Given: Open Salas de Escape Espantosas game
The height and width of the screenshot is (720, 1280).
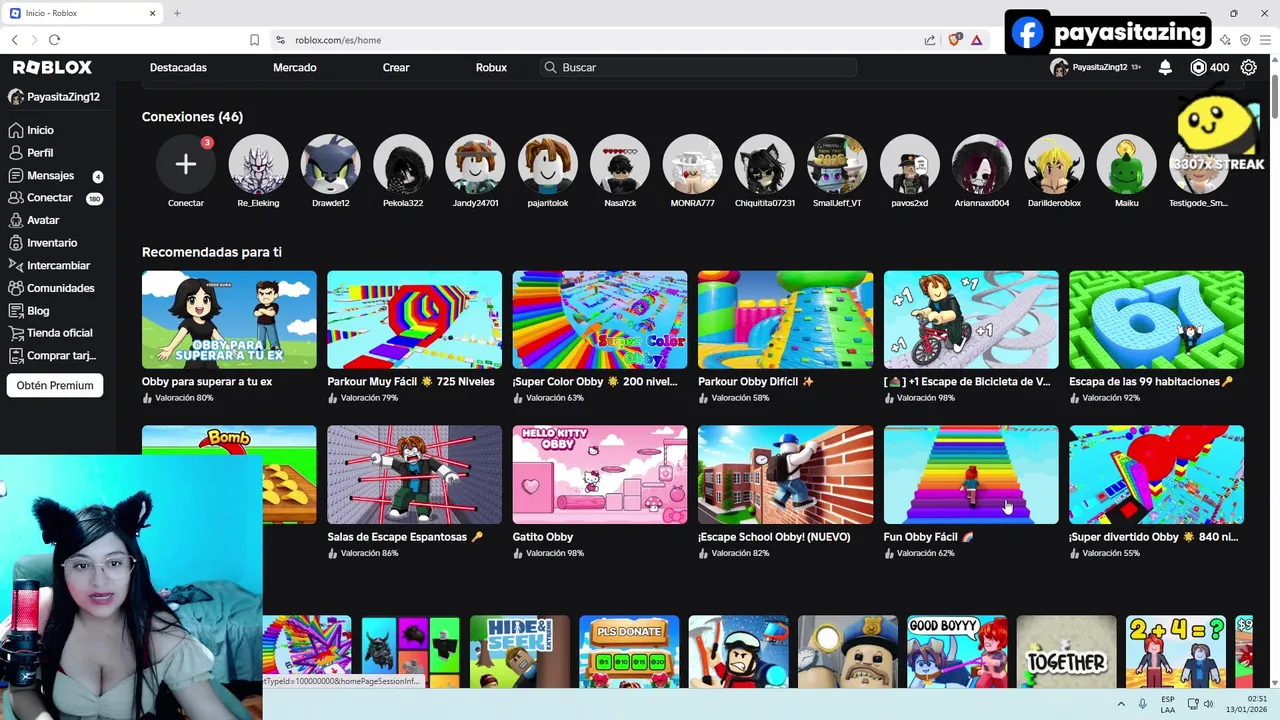Looking at the screenshot, I should click(x=414, y=491).
